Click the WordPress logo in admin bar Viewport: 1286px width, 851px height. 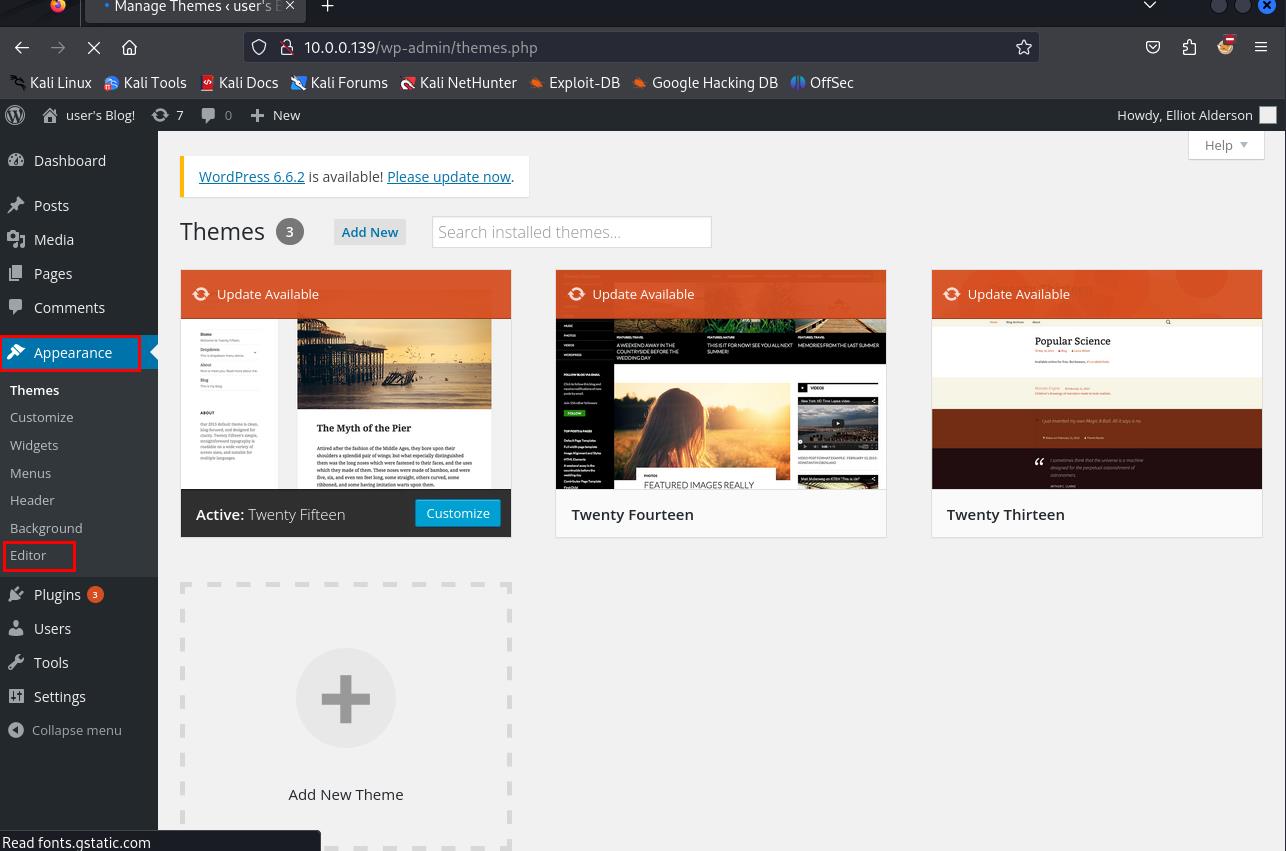point(15,115)
